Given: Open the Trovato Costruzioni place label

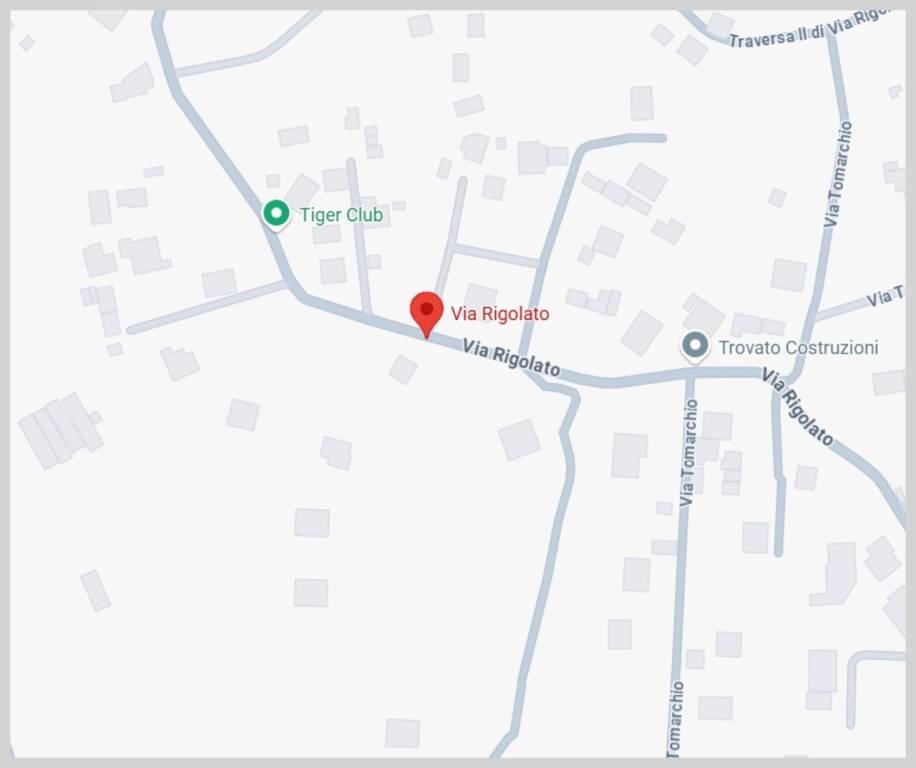Looking at the screenshot, I should [798, 347].
